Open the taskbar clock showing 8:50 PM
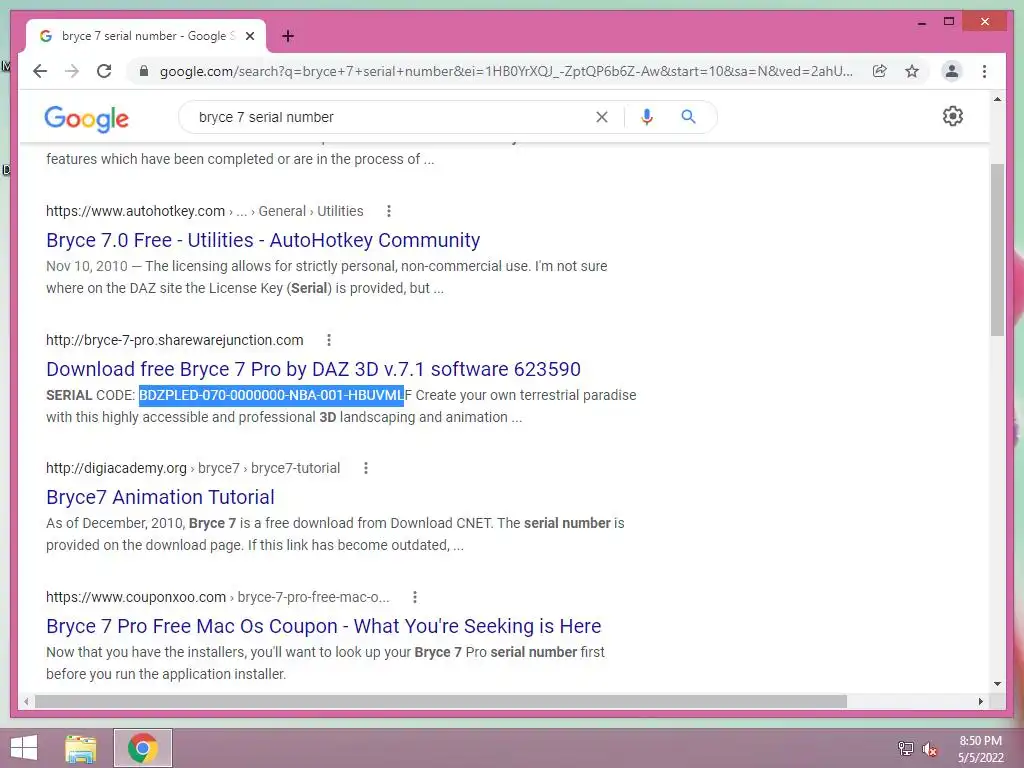Image resolution: width=1024 pixels, height=768 pixels. coord(980,749)
